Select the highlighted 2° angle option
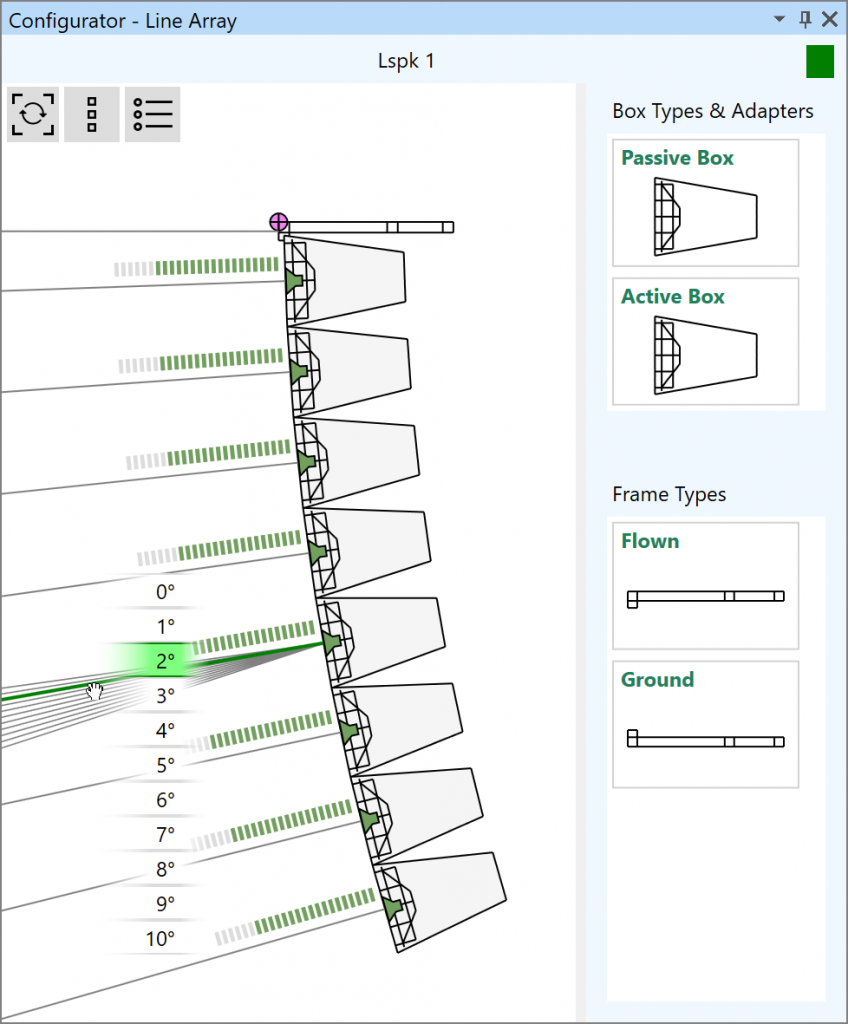The height and width of the screenshot is (1024, 848). [x=165, y=661]
